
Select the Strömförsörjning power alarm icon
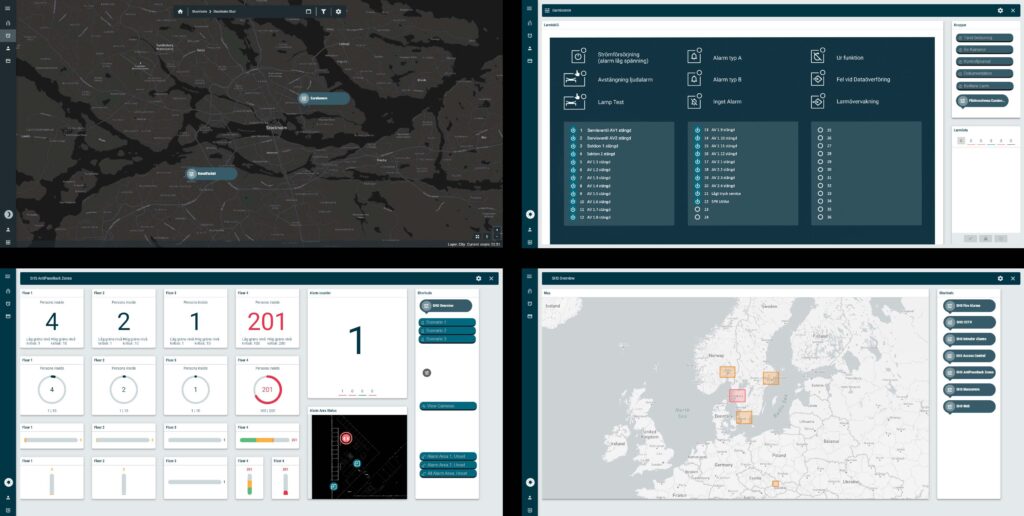[576, 57]
